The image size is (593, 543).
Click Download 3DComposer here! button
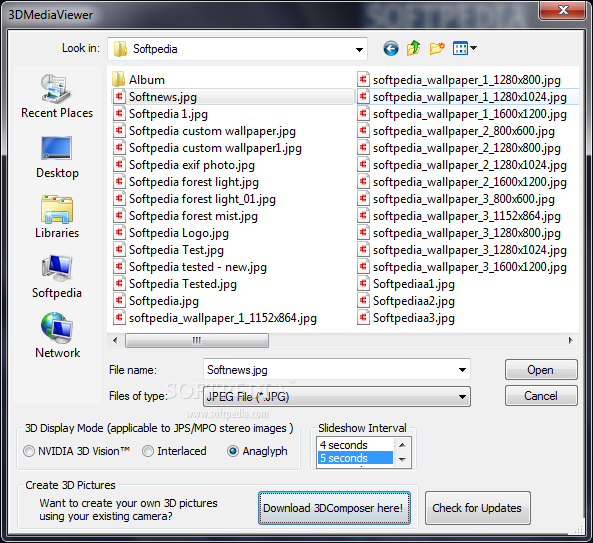pos(334,508)
